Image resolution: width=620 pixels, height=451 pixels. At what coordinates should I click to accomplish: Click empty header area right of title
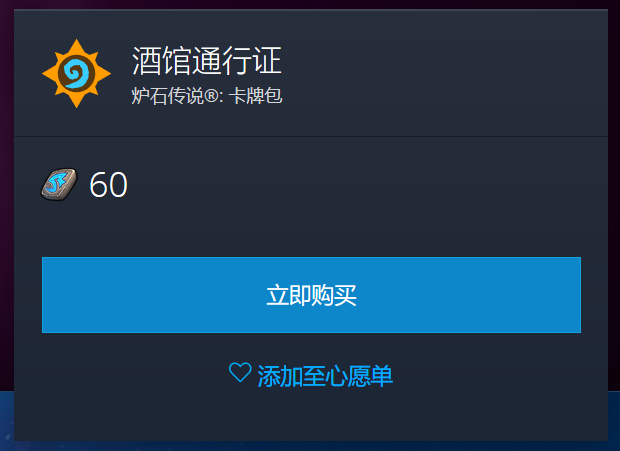(x=443, y=74)
